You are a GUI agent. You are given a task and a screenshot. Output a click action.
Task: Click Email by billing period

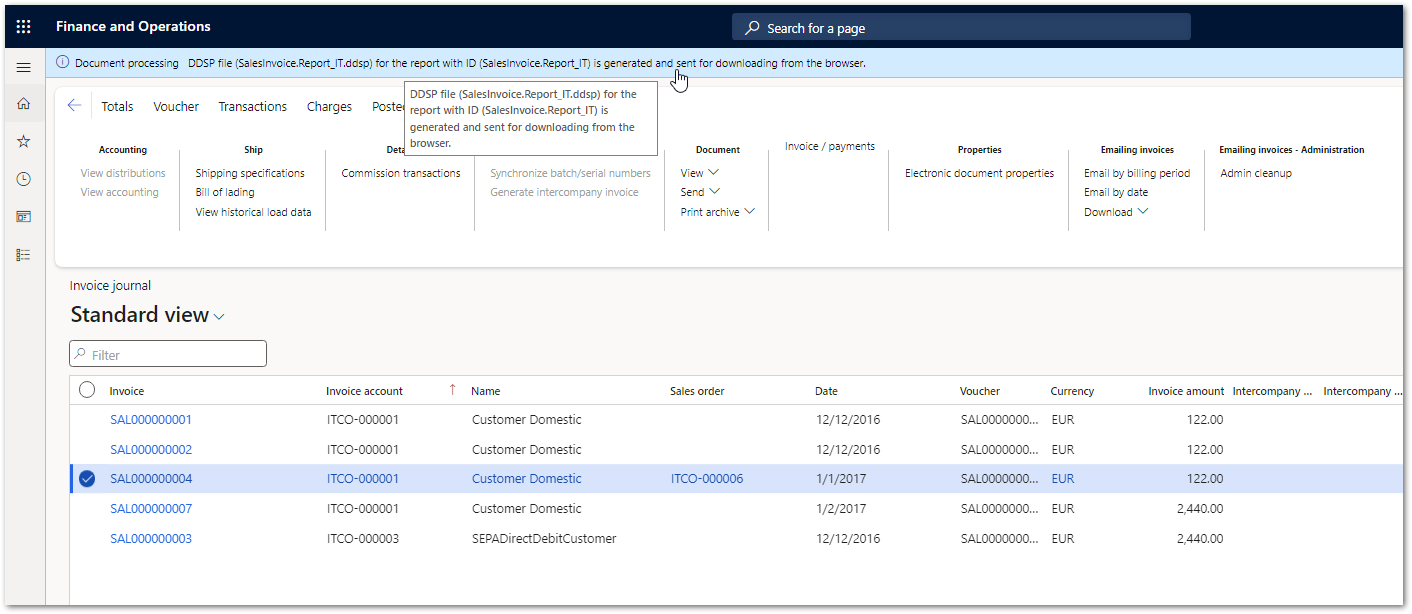tap(1137, 173)
